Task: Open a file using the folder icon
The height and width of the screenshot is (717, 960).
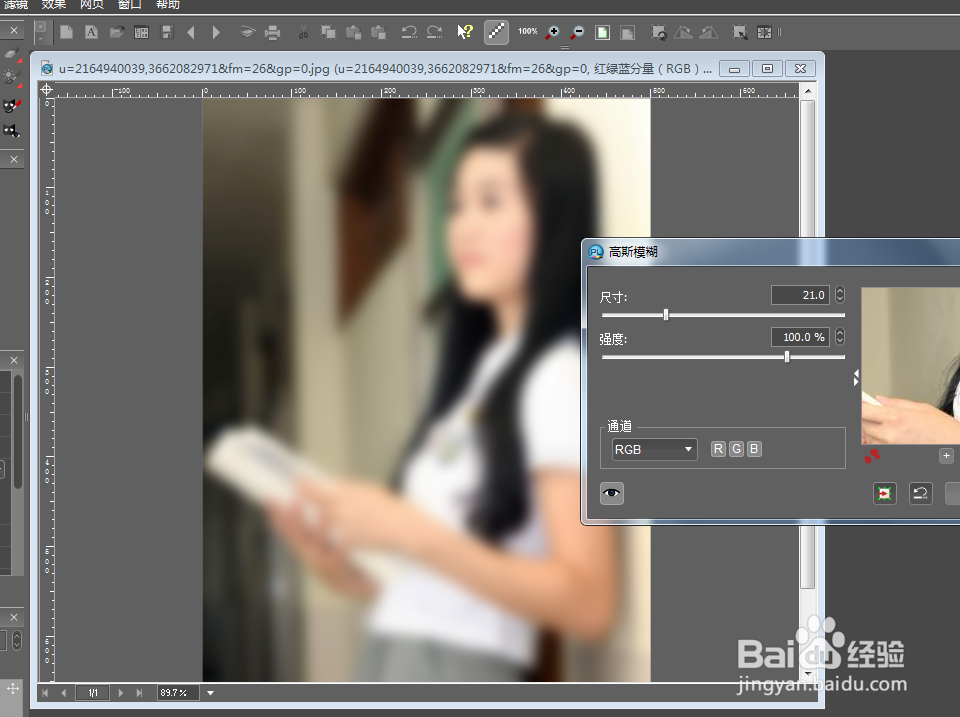Action: (x=116, y=32)
